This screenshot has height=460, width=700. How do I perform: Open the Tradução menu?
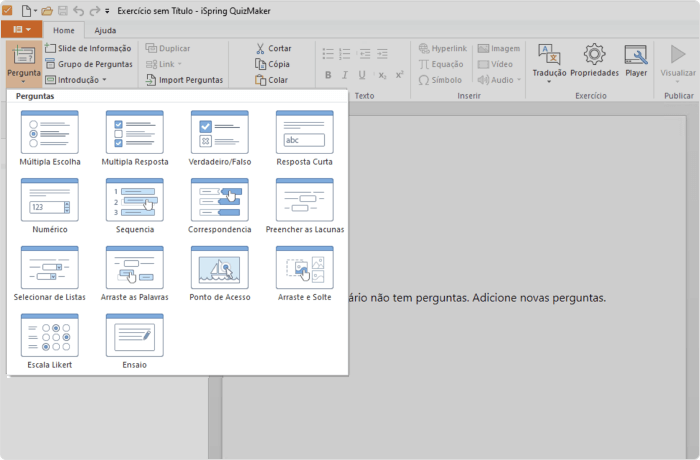(549, 63)
